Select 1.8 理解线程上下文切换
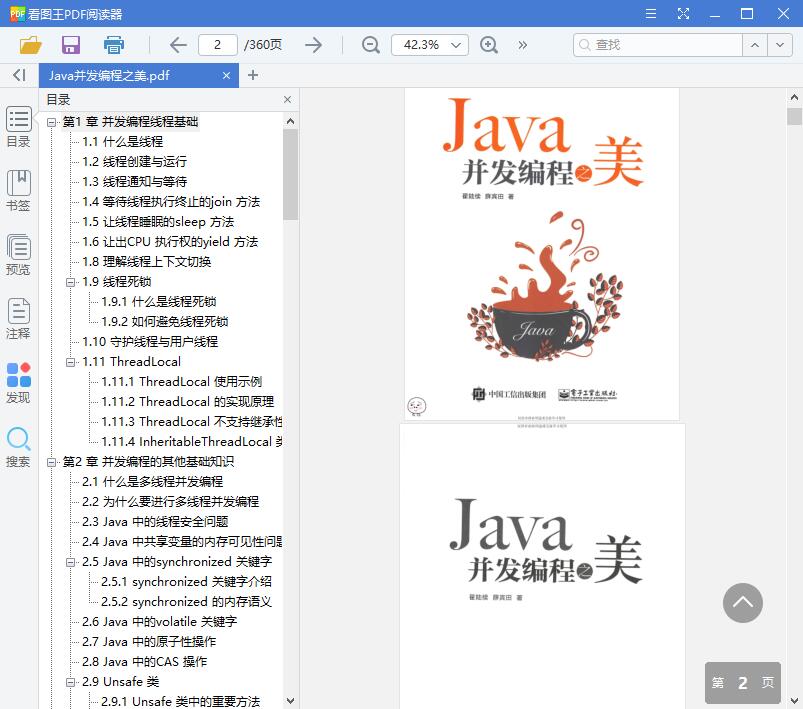 [x=146, y=261]
